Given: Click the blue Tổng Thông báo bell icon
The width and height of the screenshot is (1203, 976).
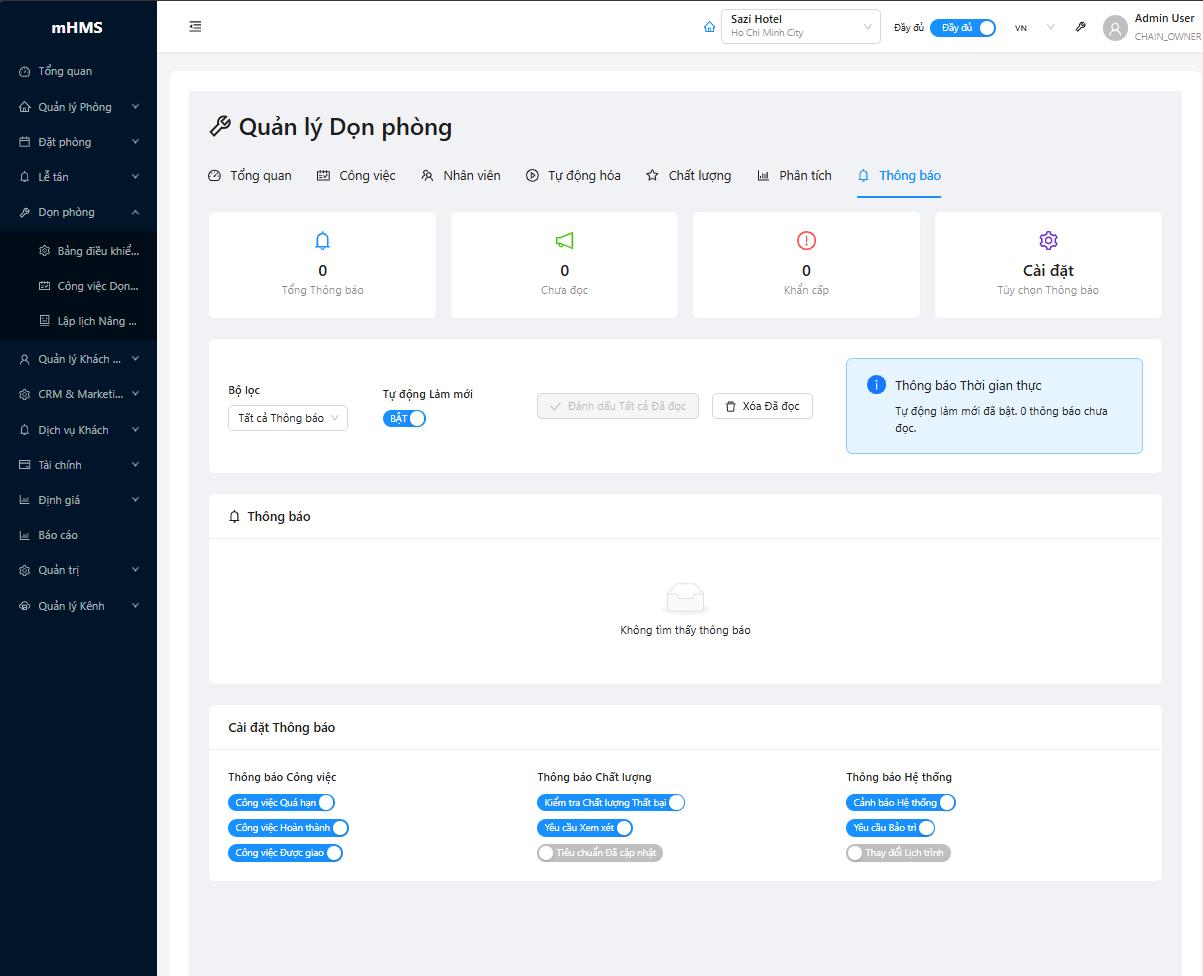Looking at the screenshot, I should tap(322, 241).
